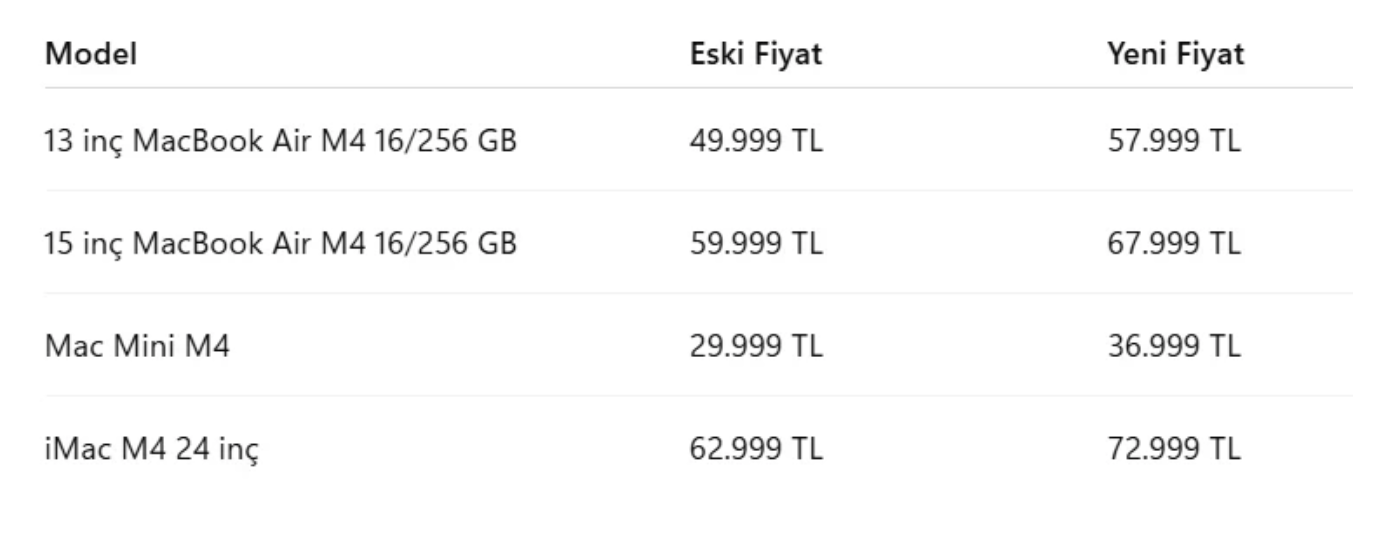
Task: Click the 62.999 TL old price
Action: pyautogui.click(x=756, y=449)
